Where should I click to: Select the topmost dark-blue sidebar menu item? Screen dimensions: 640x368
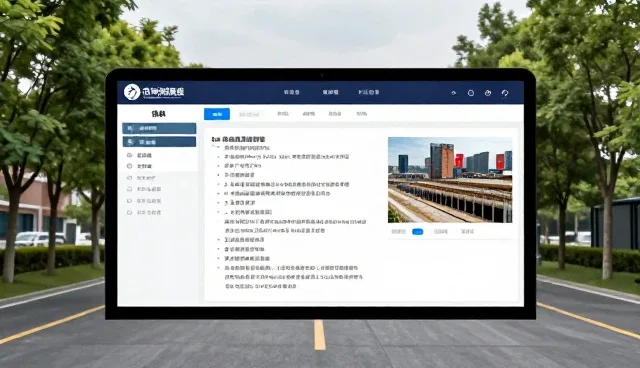(x=159, y=128)
